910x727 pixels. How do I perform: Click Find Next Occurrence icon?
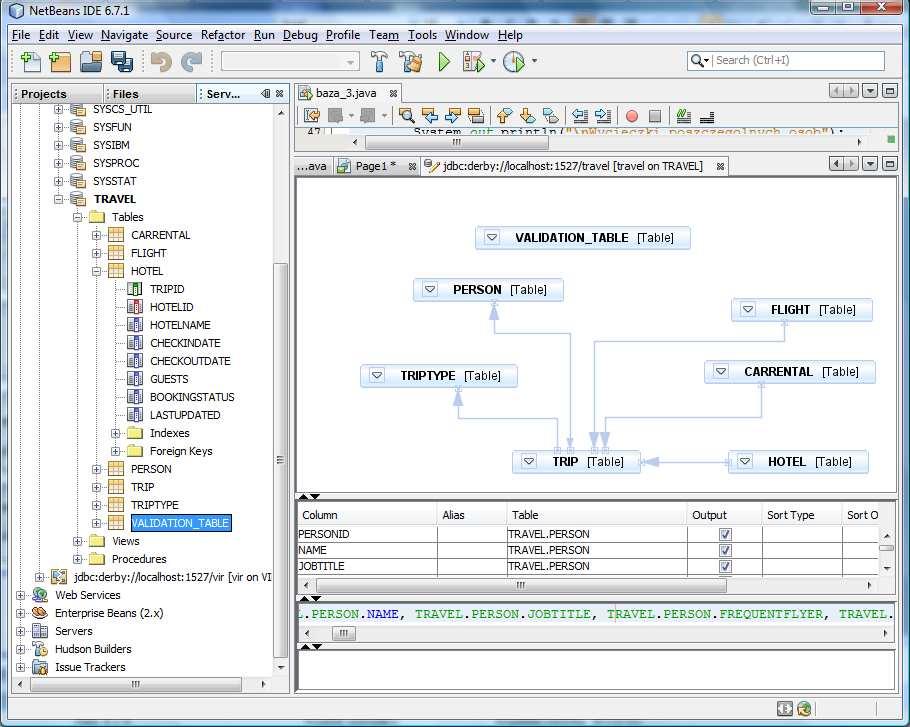tap(453, 116)
